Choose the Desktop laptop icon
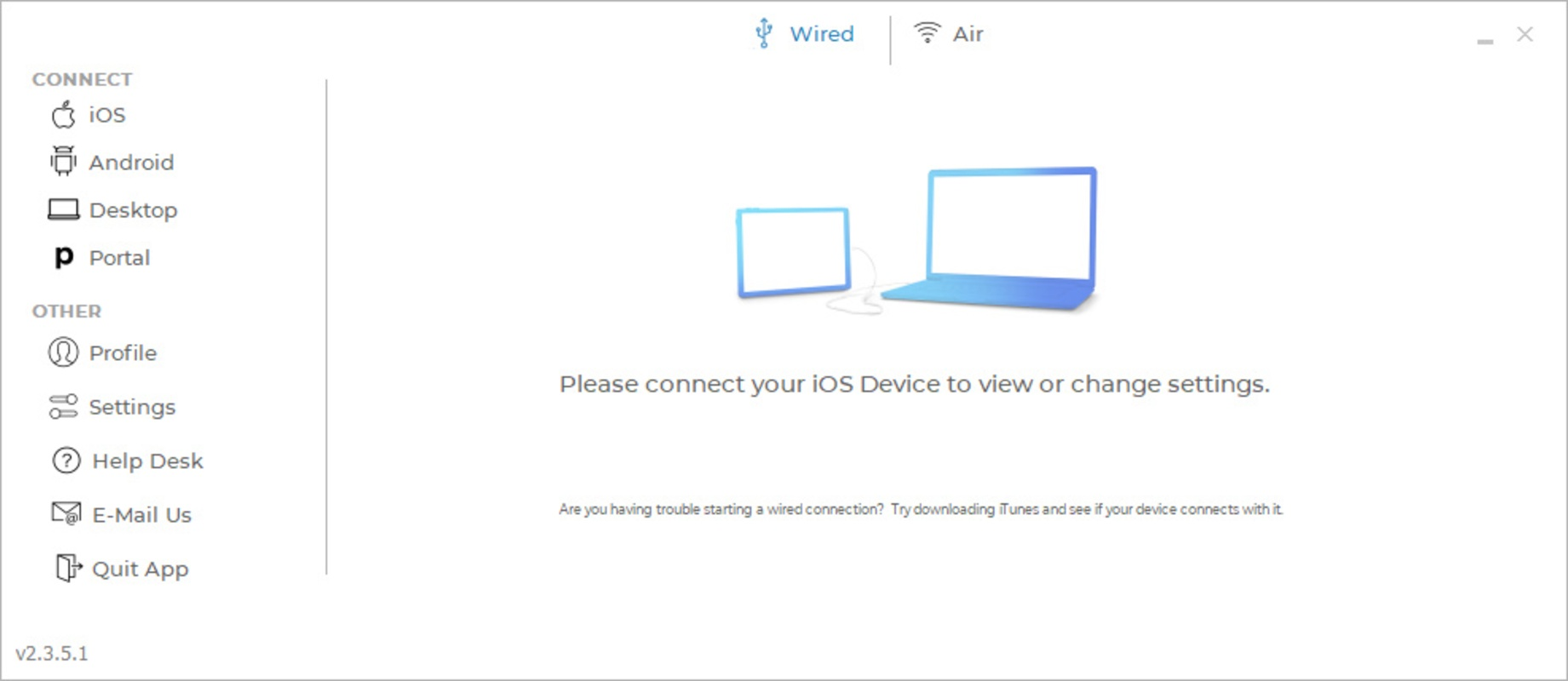 click(x=63, y=209)
